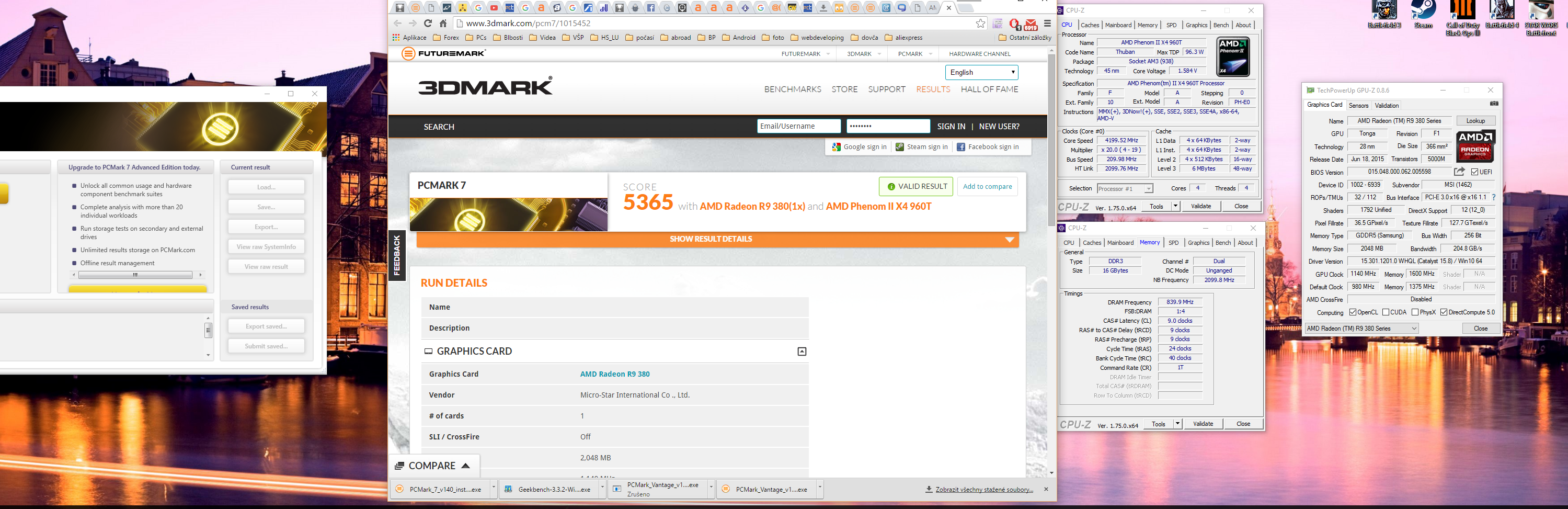Open the RESULTS navigation item
This screenshot has width=1568, height=509.
(933, 89)
